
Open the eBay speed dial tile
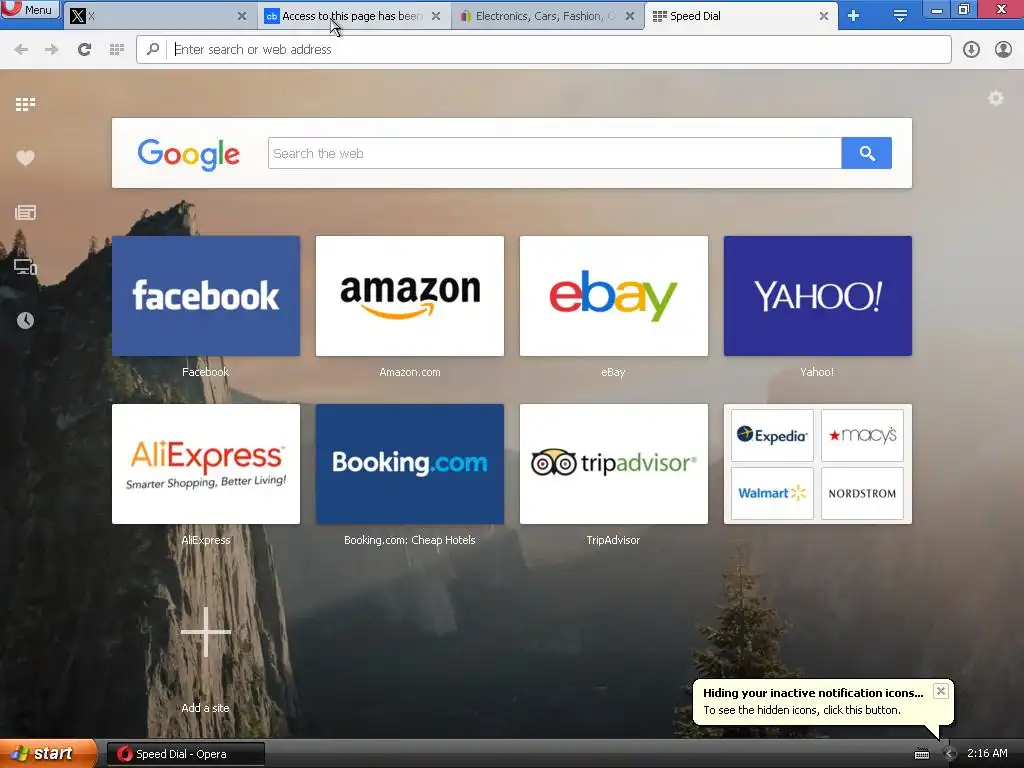[x=613, y=296]
